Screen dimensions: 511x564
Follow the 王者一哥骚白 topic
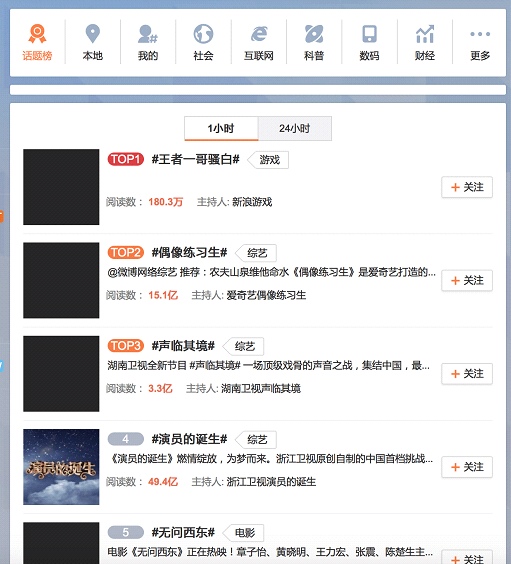click(467, 187)
